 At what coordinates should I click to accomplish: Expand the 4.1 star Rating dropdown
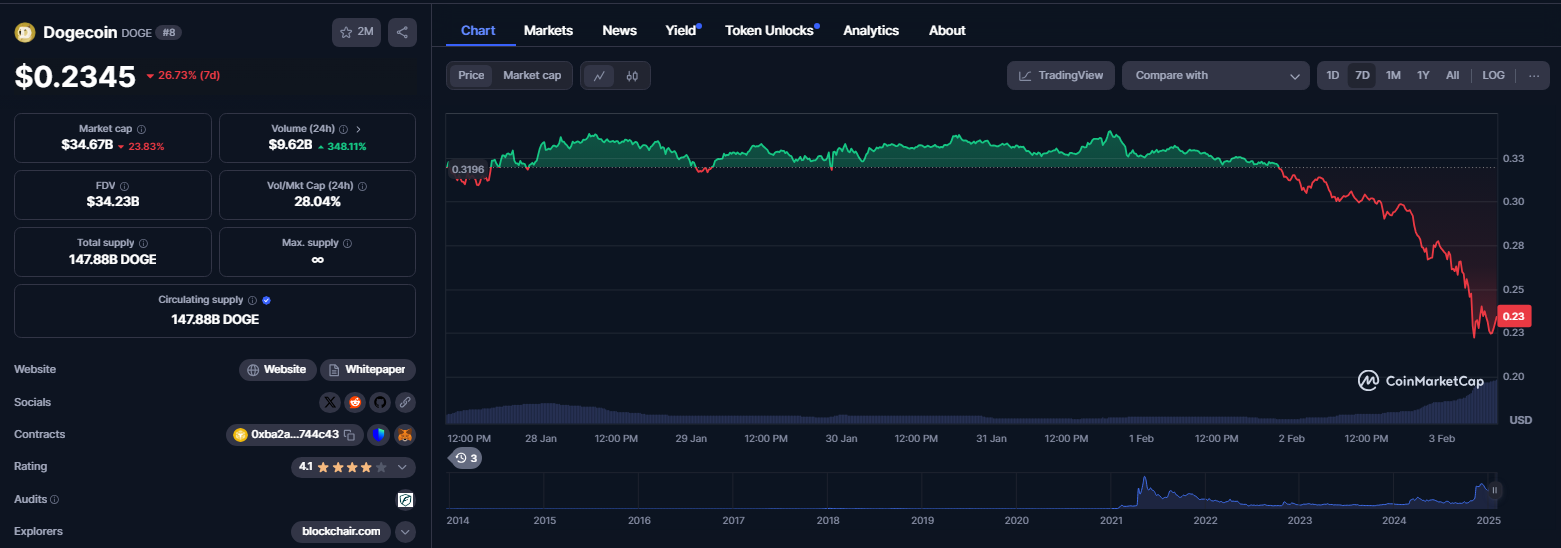tap(353, 467)
